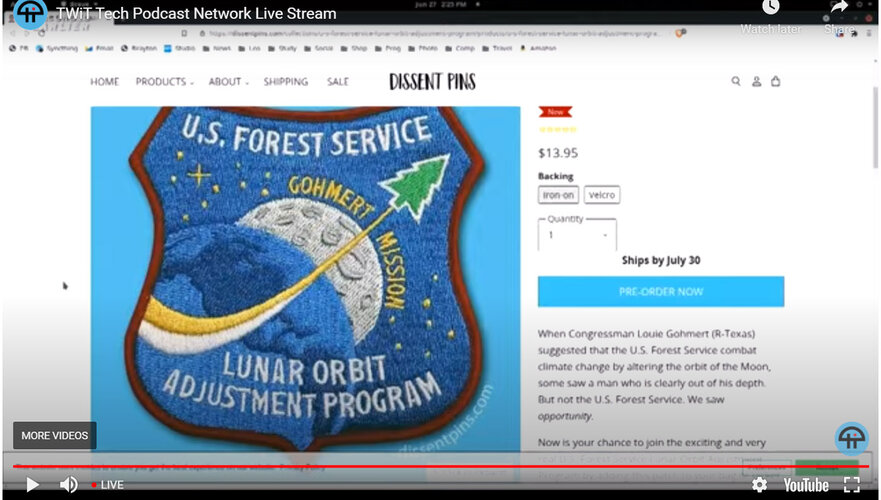881x500 pixels.
Task: Open the Photo bookmarks folder
Action: (x=423, y=48)
